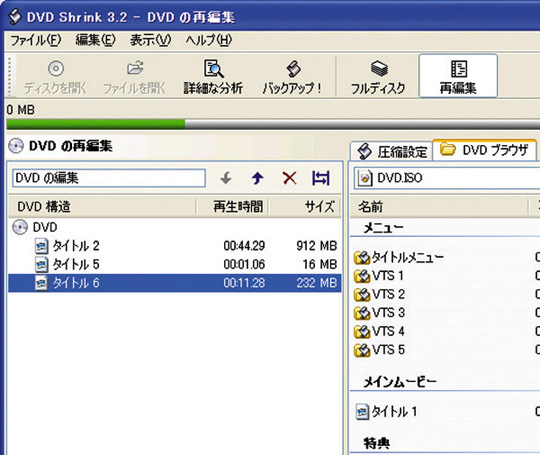Click the タイトル 5 file icon
The height and width of the screenshot is (455, 540).
coord(42,265)
